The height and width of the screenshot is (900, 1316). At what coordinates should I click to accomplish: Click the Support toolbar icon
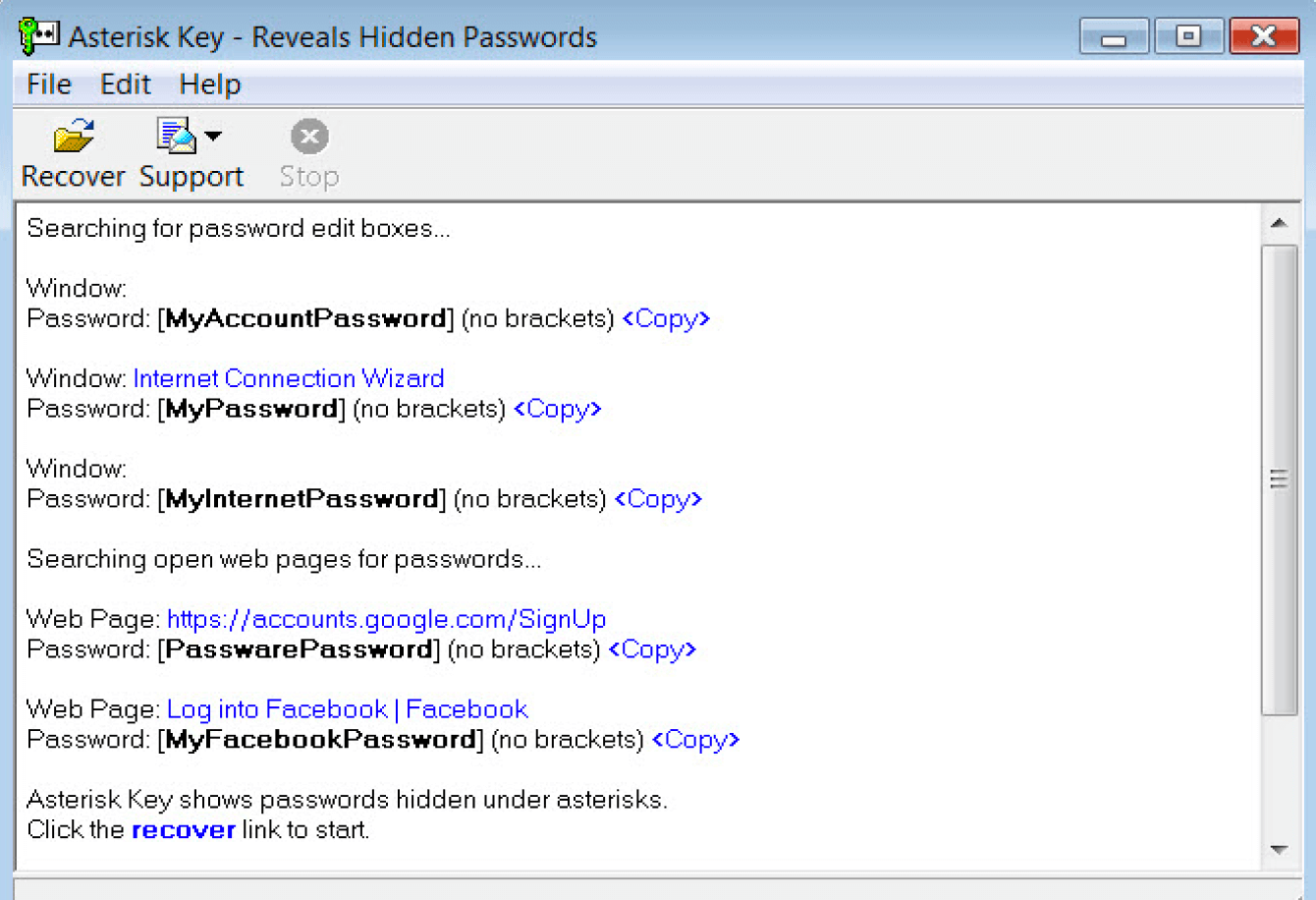(x=177, y=137)
